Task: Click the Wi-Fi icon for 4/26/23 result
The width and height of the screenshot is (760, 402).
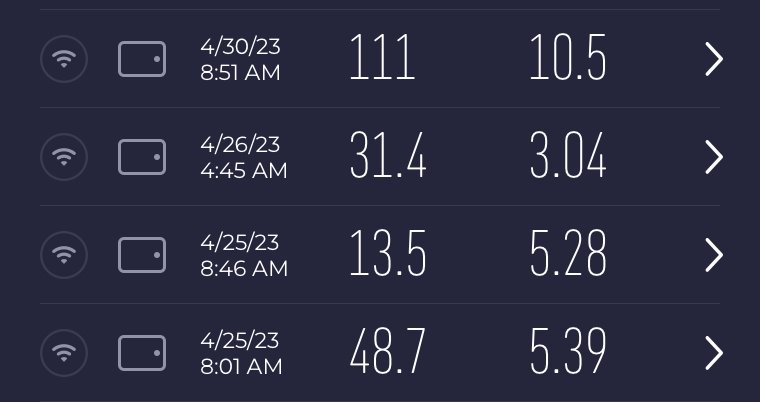Action: pyautogui.click(x=64, y=157)
